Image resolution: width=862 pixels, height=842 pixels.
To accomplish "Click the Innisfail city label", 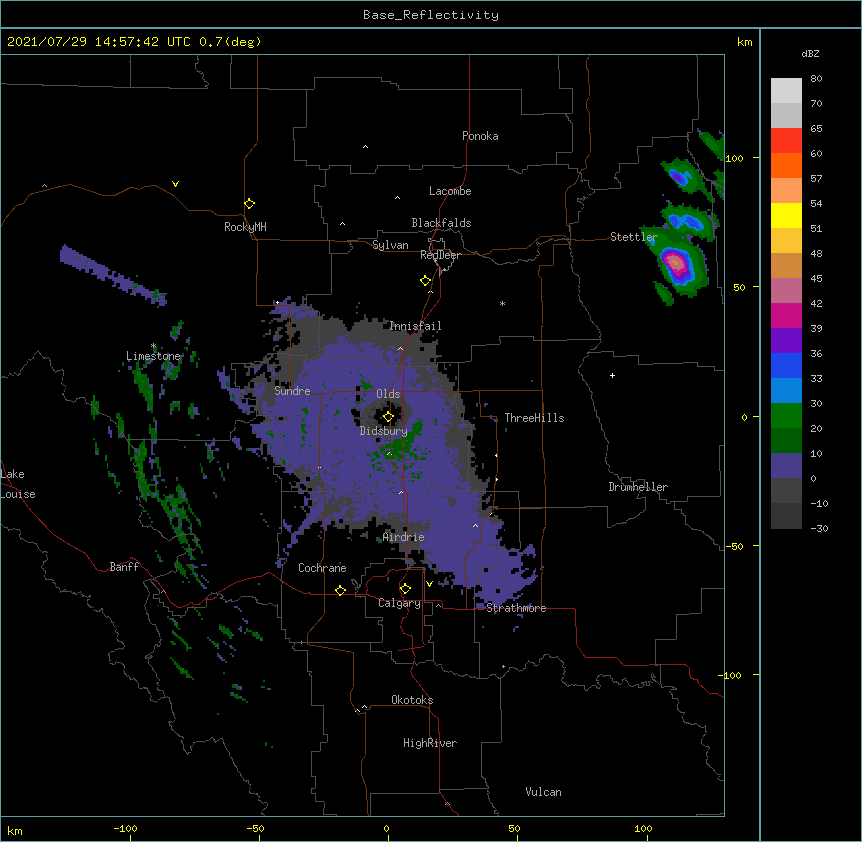I will [x=415, y=326].
